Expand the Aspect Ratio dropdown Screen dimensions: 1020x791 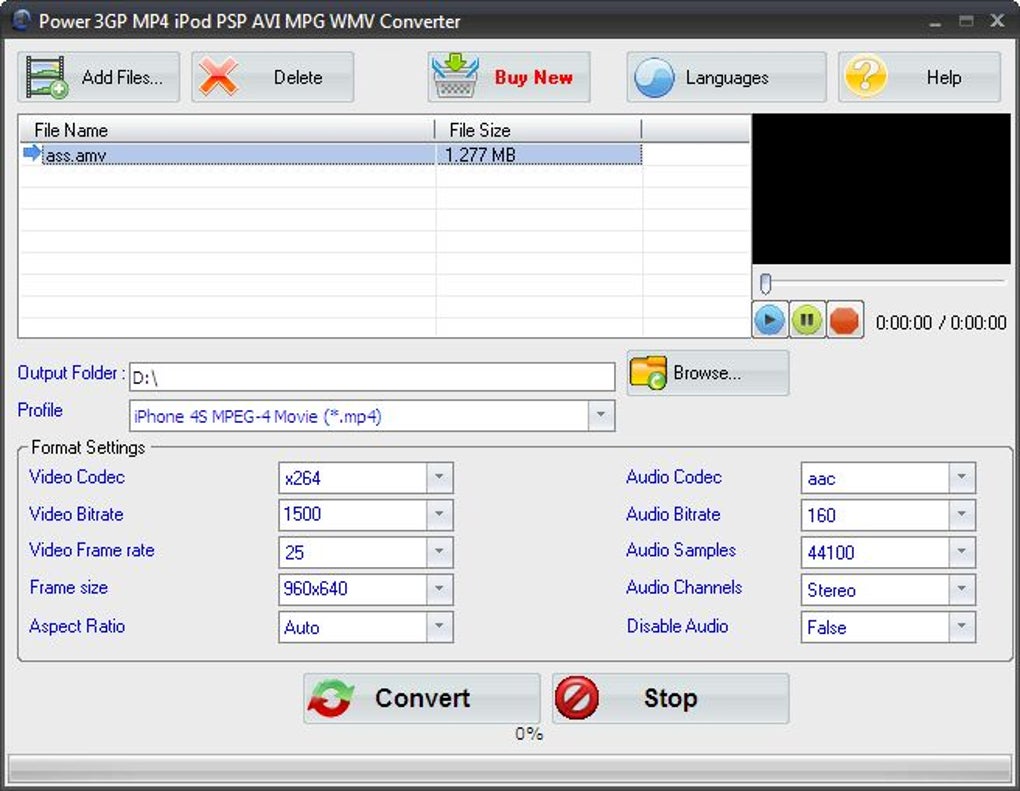click(439, 626)
